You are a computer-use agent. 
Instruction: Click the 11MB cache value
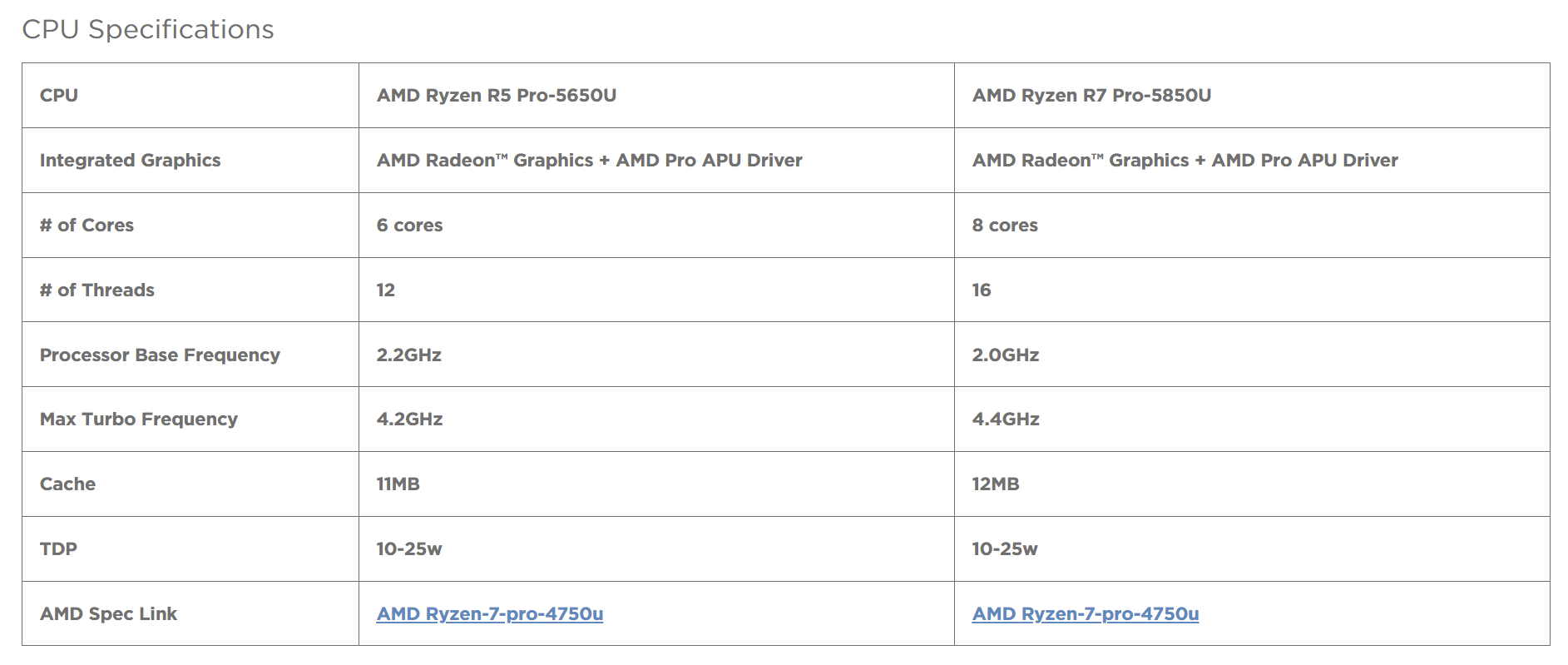(398, 484)
